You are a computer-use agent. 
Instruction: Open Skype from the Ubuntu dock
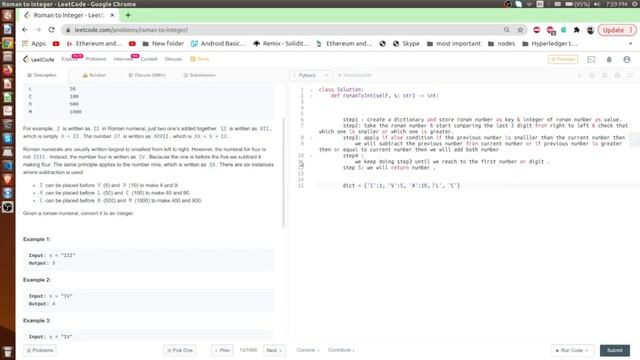tap(7, 138)
